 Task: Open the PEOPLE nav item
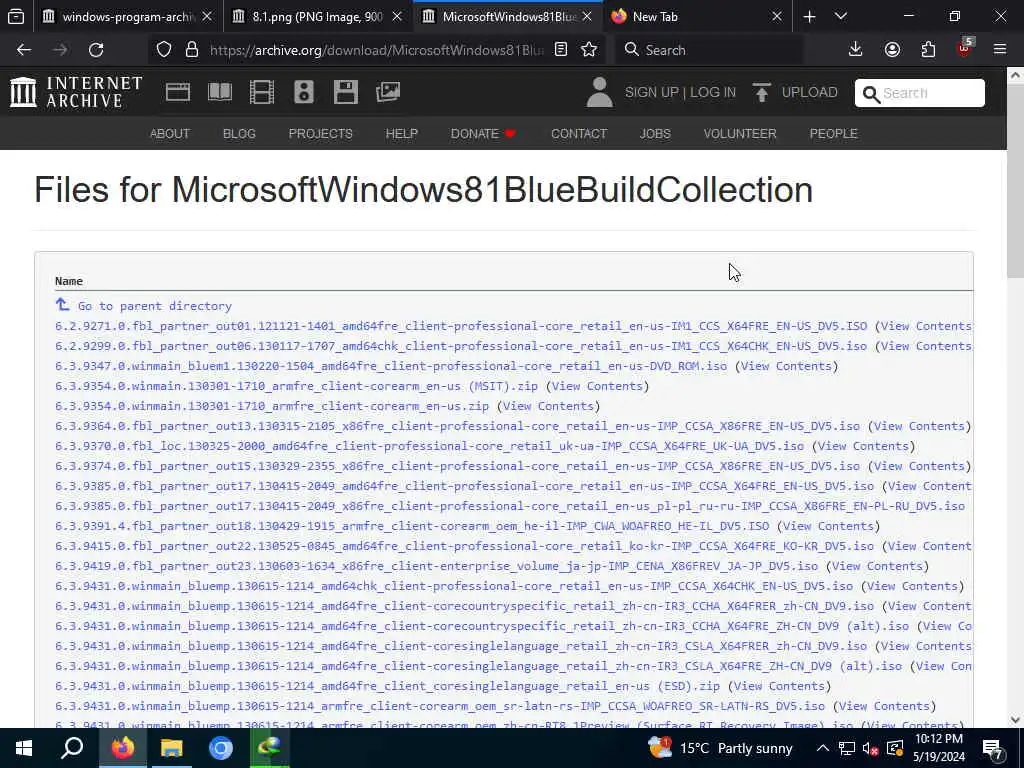[833, 134]
